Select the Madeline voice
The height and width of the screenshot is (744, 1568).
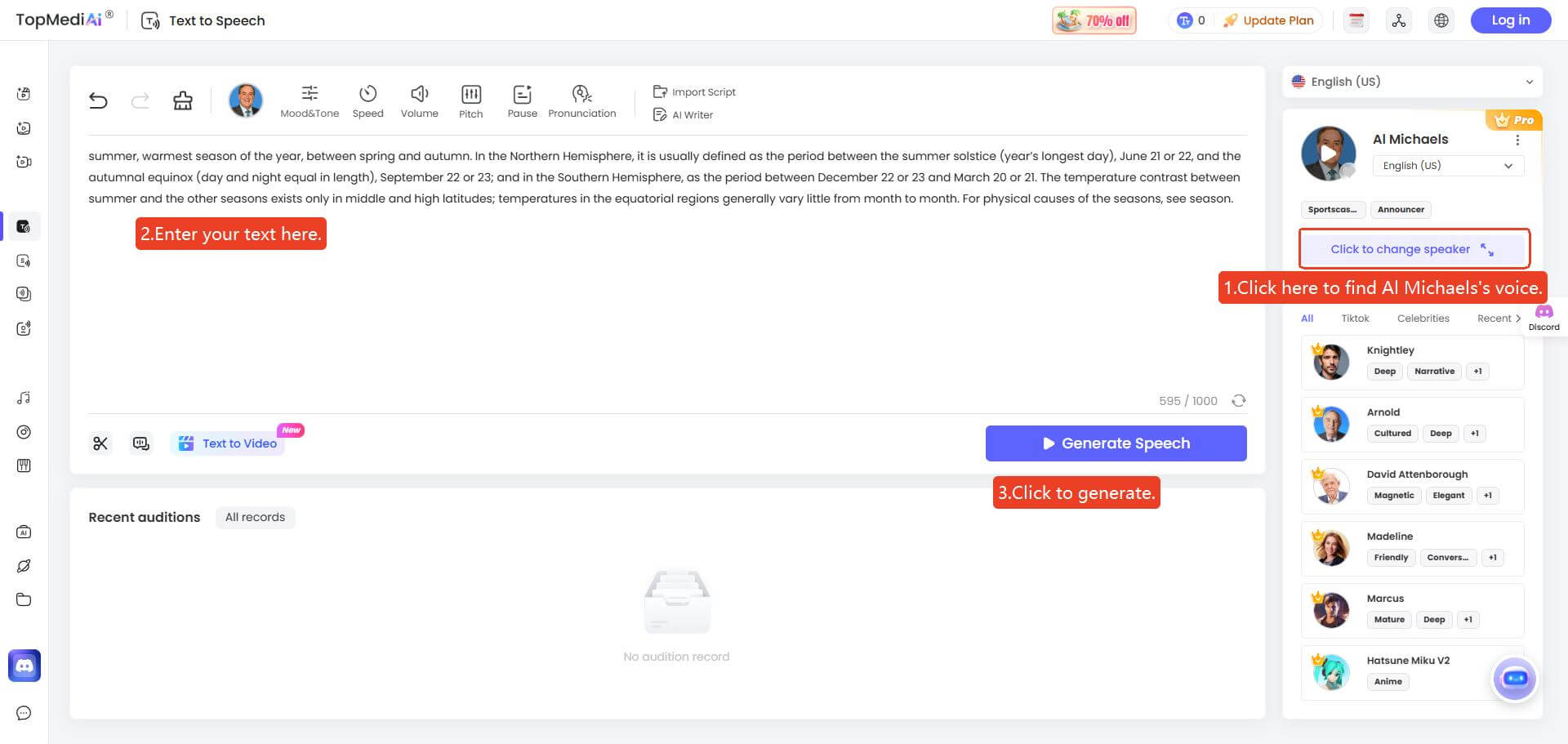pyautogui.click(x=1412, y=548)
